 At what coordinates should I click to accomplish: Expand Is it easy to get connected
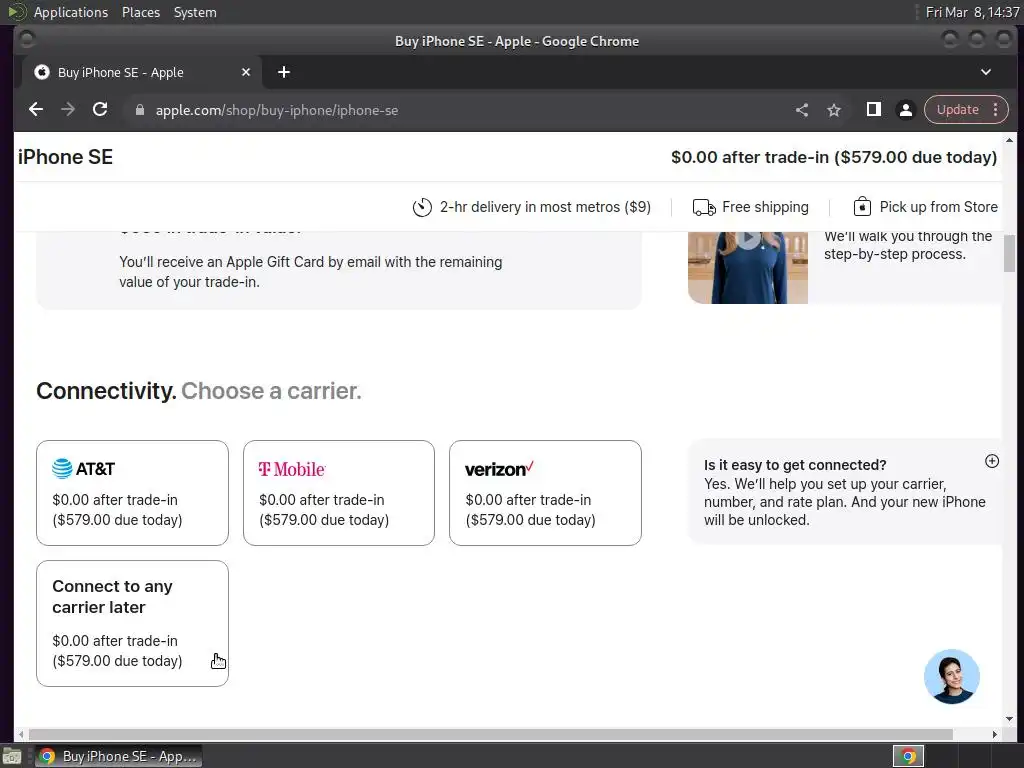[991, 461]
